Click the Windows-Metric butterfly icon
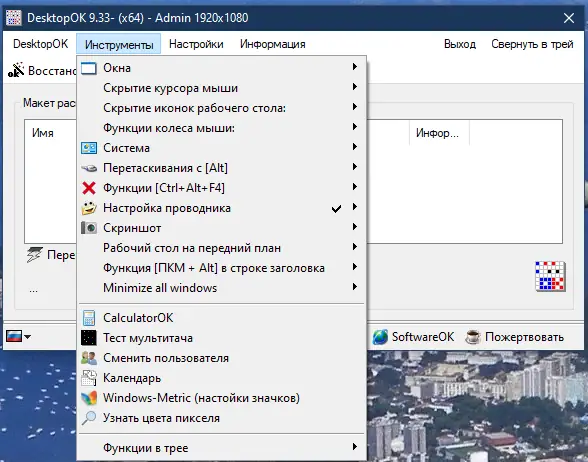Viewport: 588px width, 462px height. pos(89,398)
